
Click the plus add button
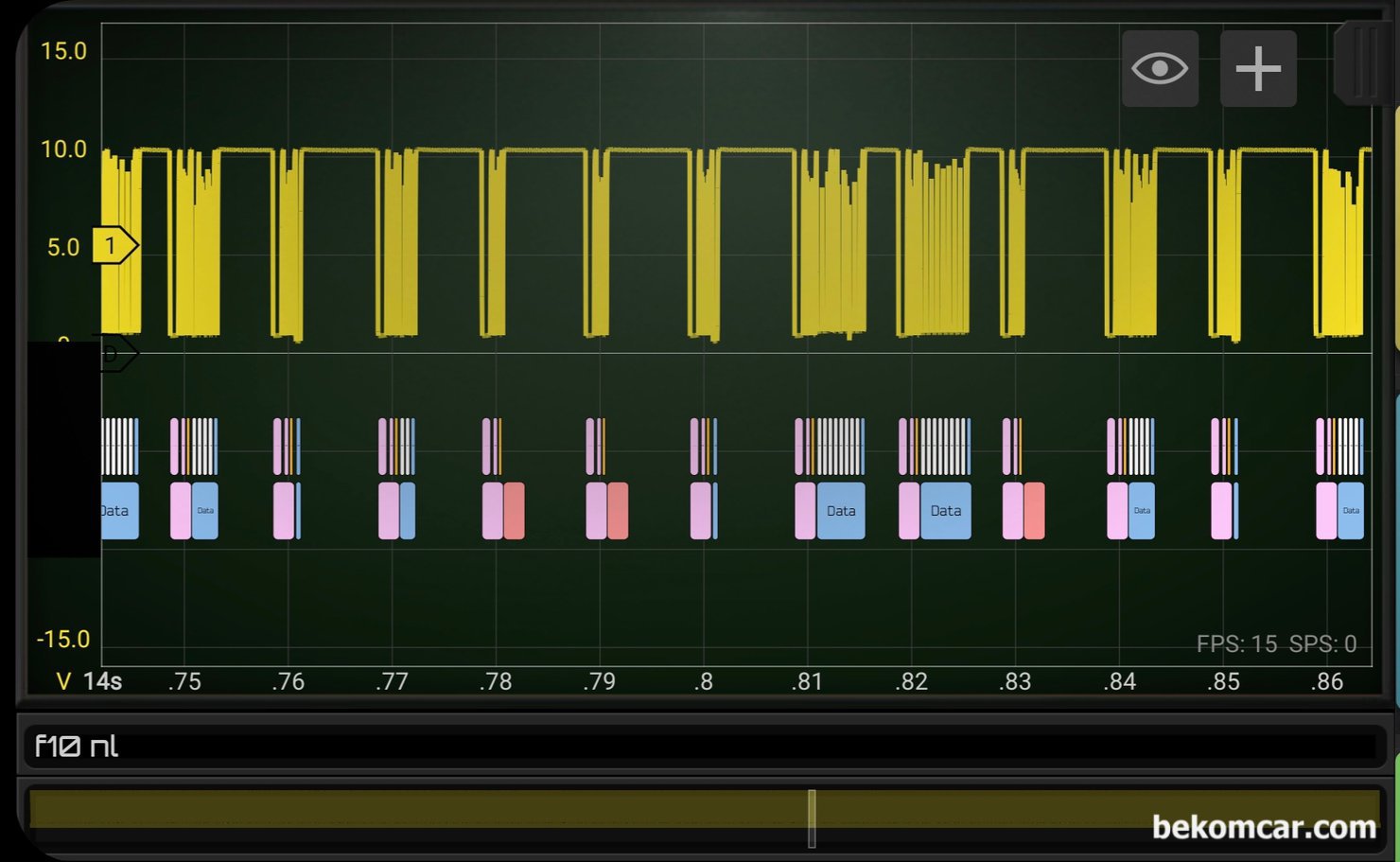click(x=1258, y=68)
